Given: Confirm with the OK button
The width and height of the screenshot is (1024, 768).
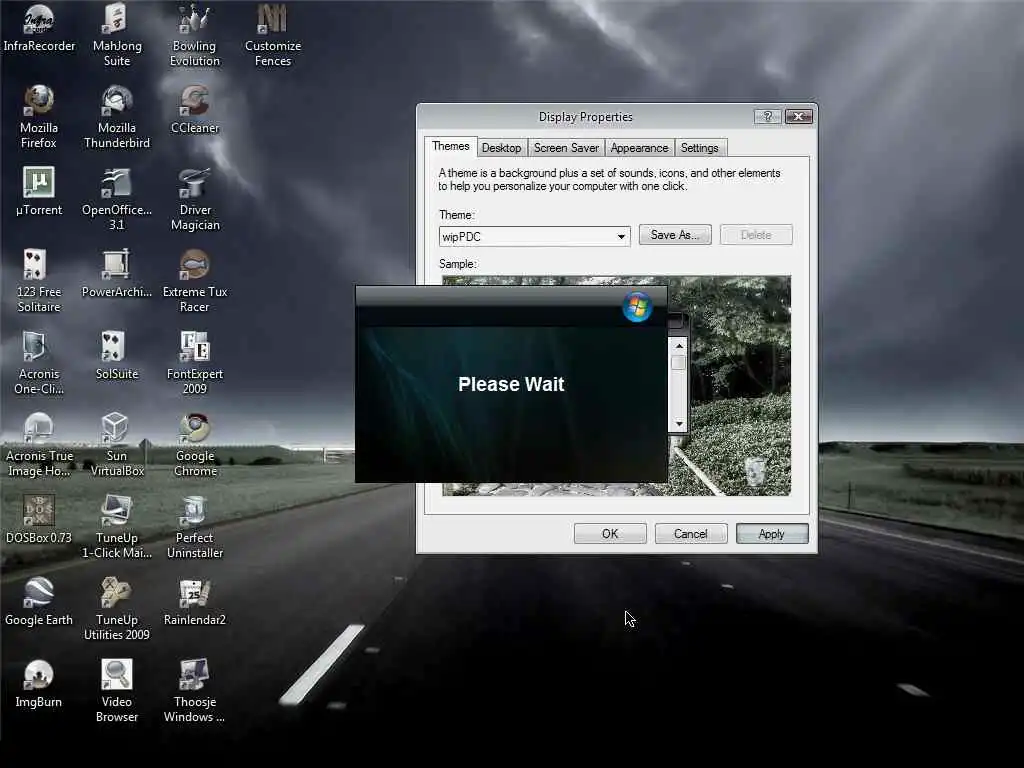Looking at the screenshot, I should pos(610,534).
